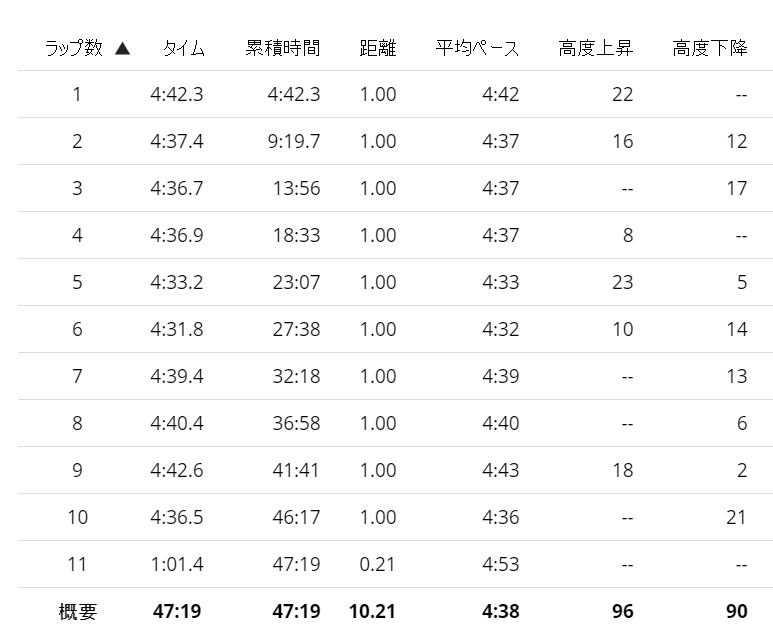Select lap 10 elevation loss 21
This screenshot has height=637, width=773.
(x=737, y=517)
